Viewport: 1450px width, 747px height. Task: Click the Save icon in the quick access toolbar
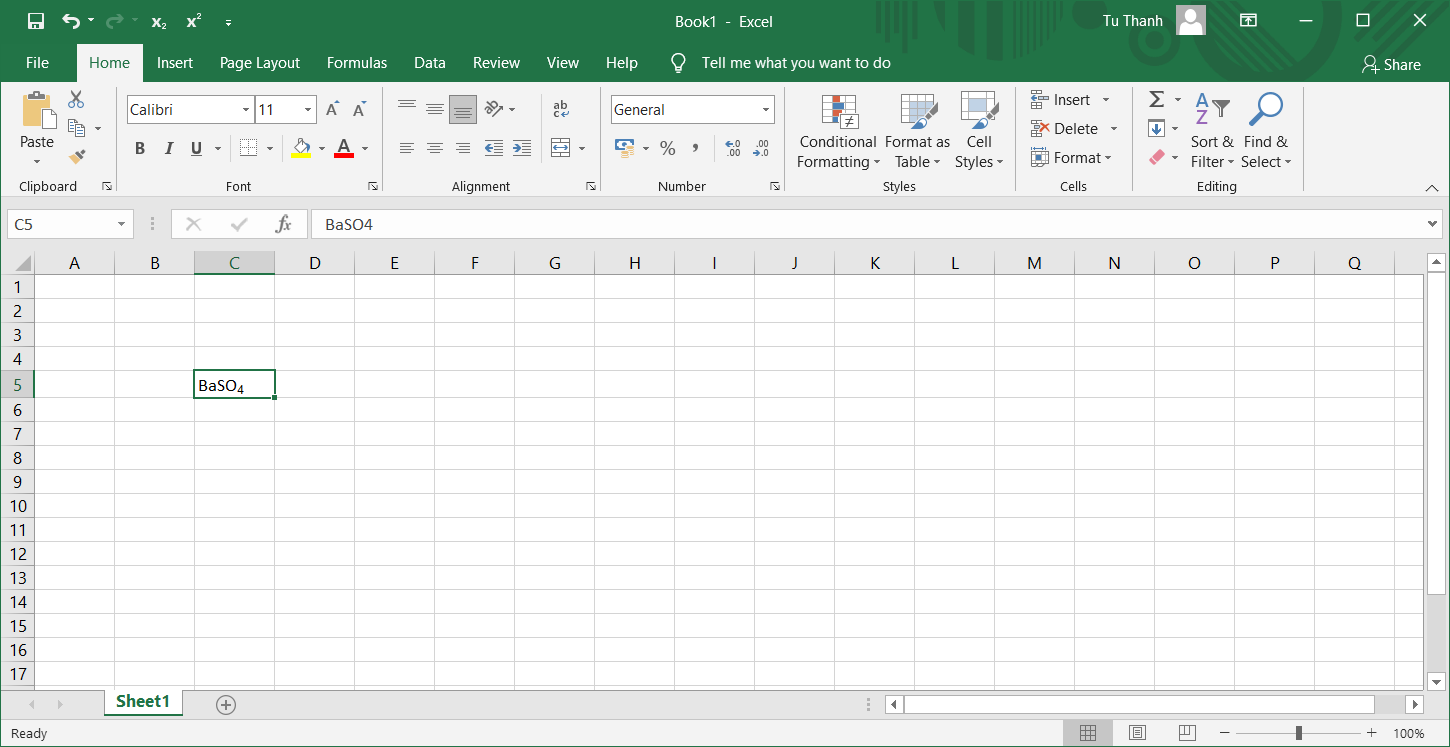coord(35,21)
